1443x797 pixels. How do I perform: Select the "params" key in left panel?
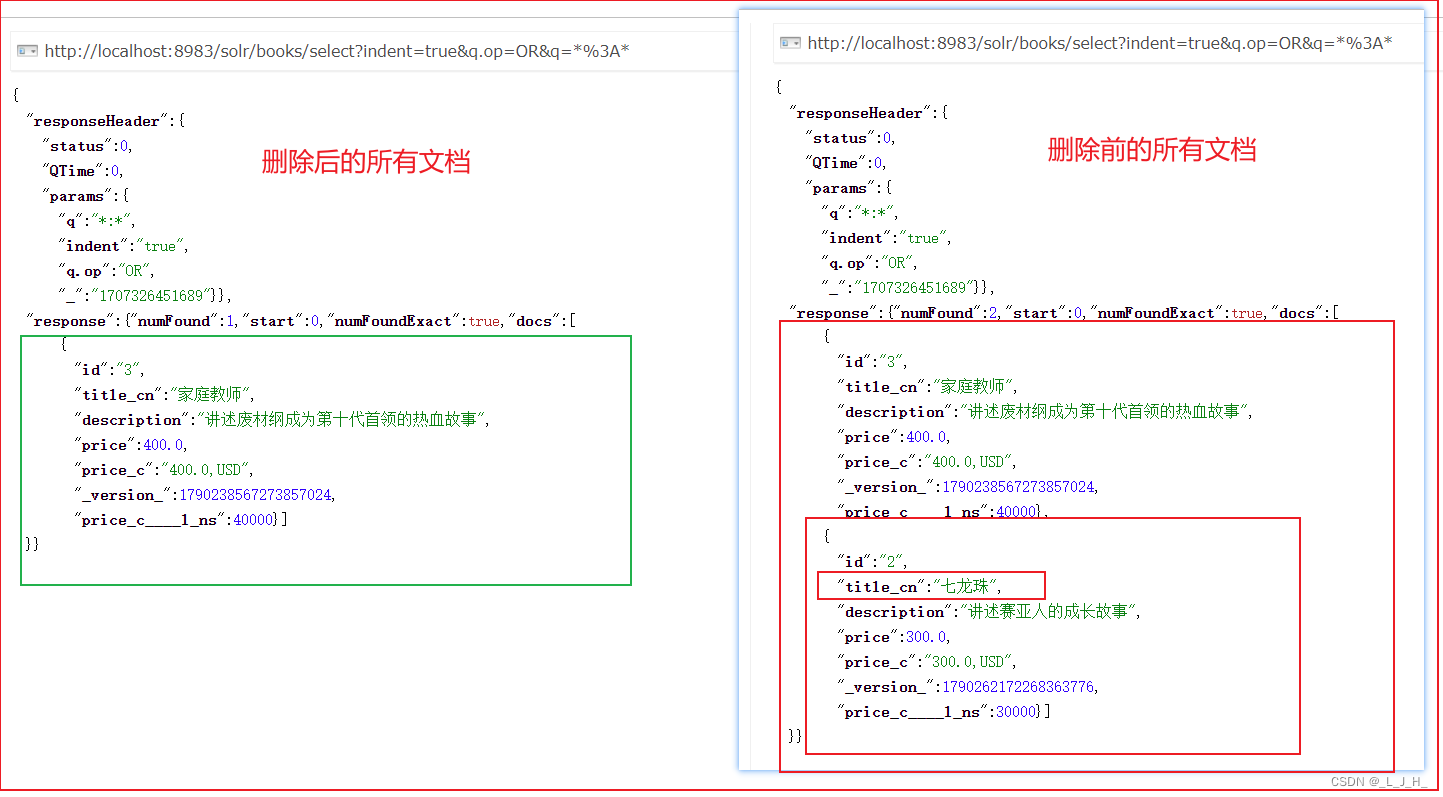[x=78, y=196]
